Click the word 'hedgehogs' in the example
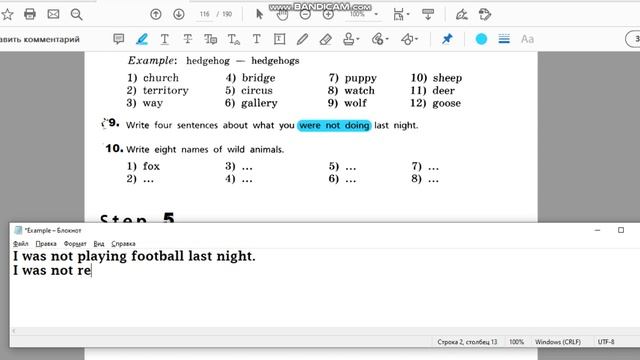This screenshot has width=640, height=360. [275, 61]
